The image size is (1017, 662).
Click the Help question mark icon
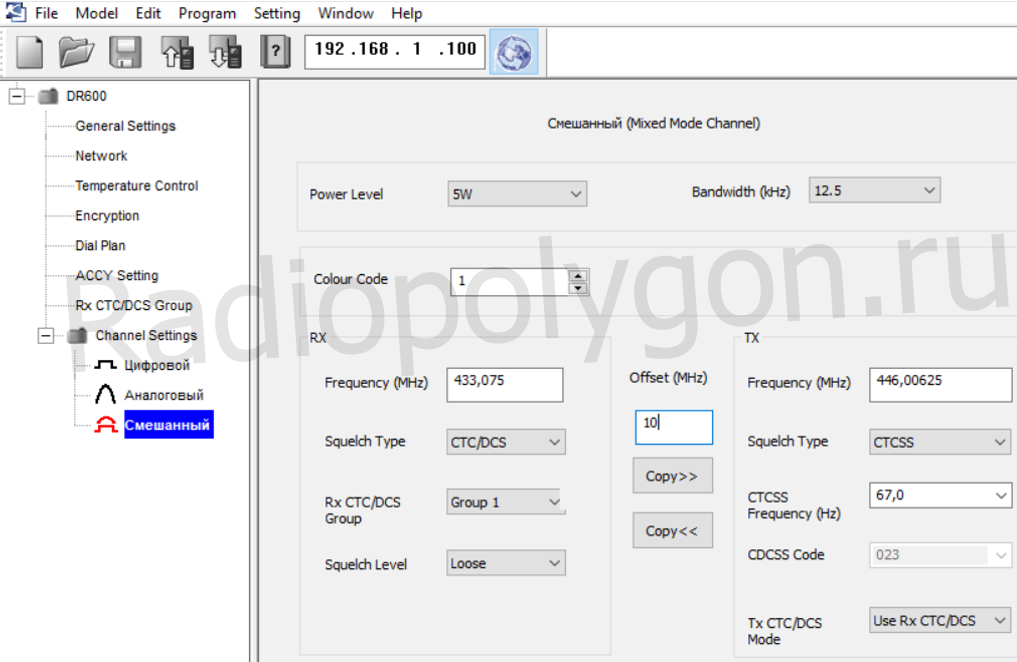coord(274,51)
